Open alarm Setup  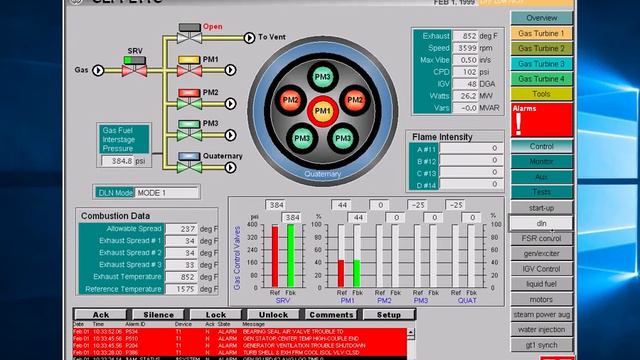tap(389, 315)
